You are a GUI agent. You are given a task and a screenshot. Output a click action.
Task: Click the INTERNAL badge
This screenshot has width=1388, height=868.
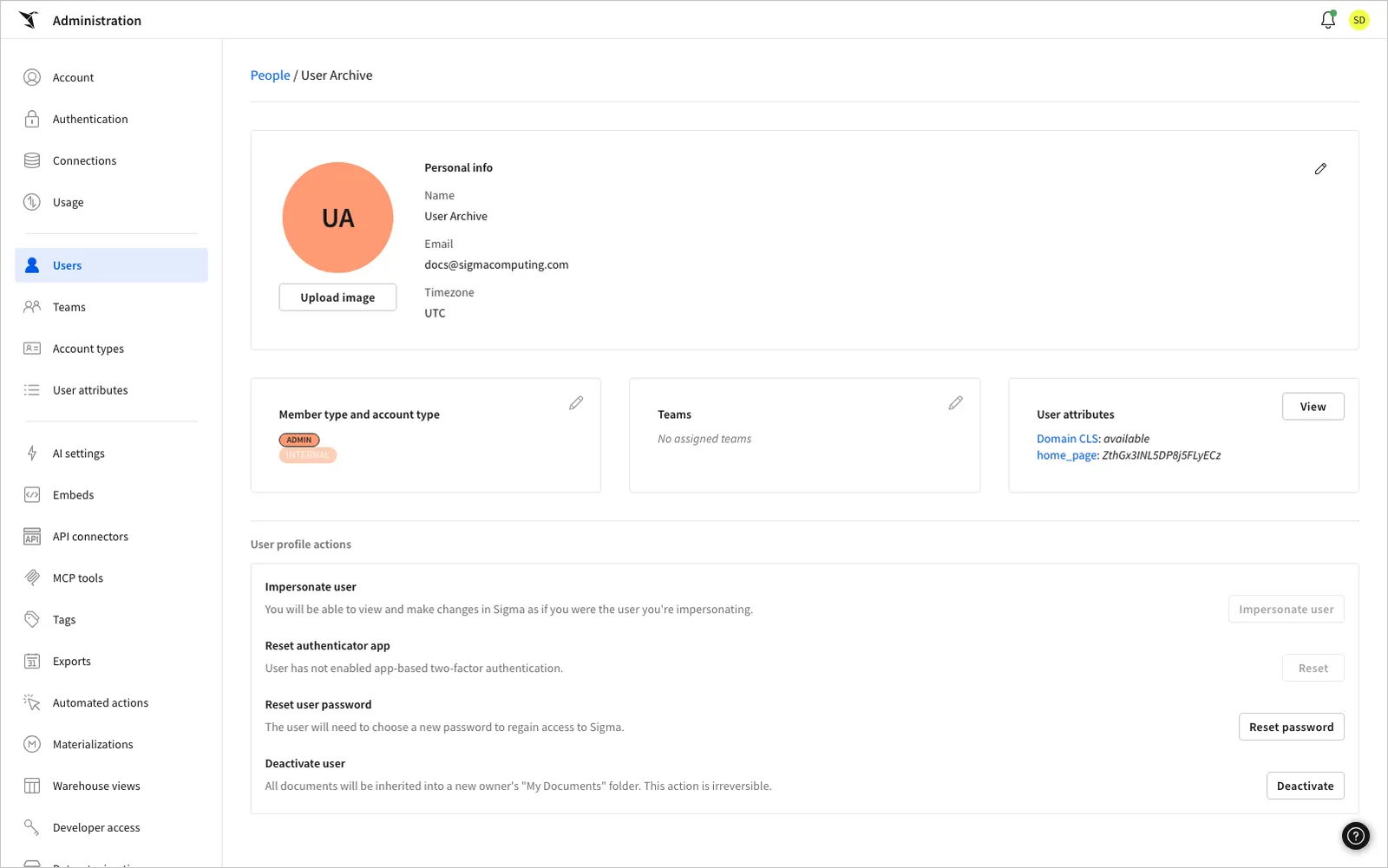pos(308,455)
